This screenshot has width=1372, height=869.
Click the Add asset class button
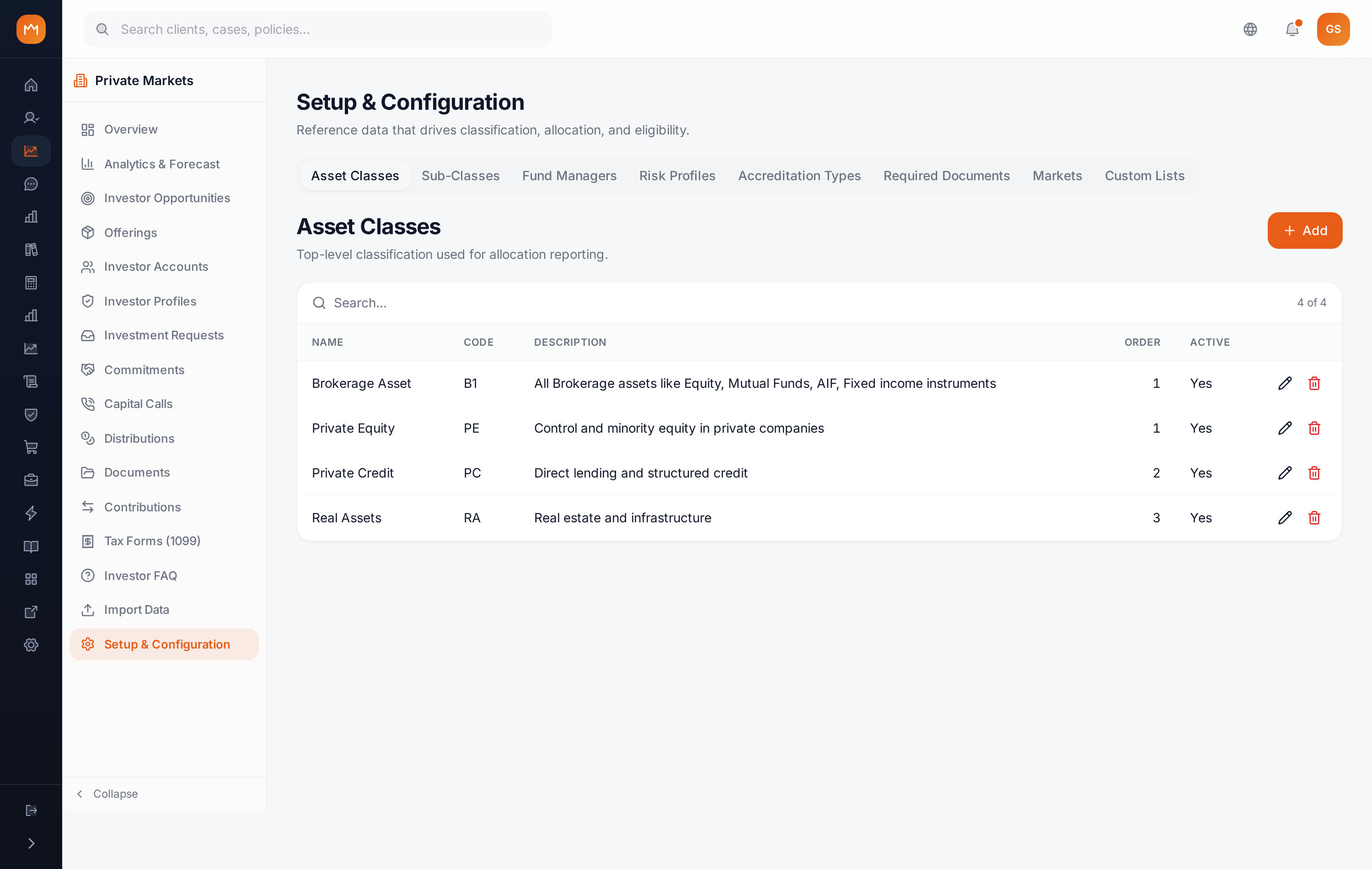(1305, 231)
